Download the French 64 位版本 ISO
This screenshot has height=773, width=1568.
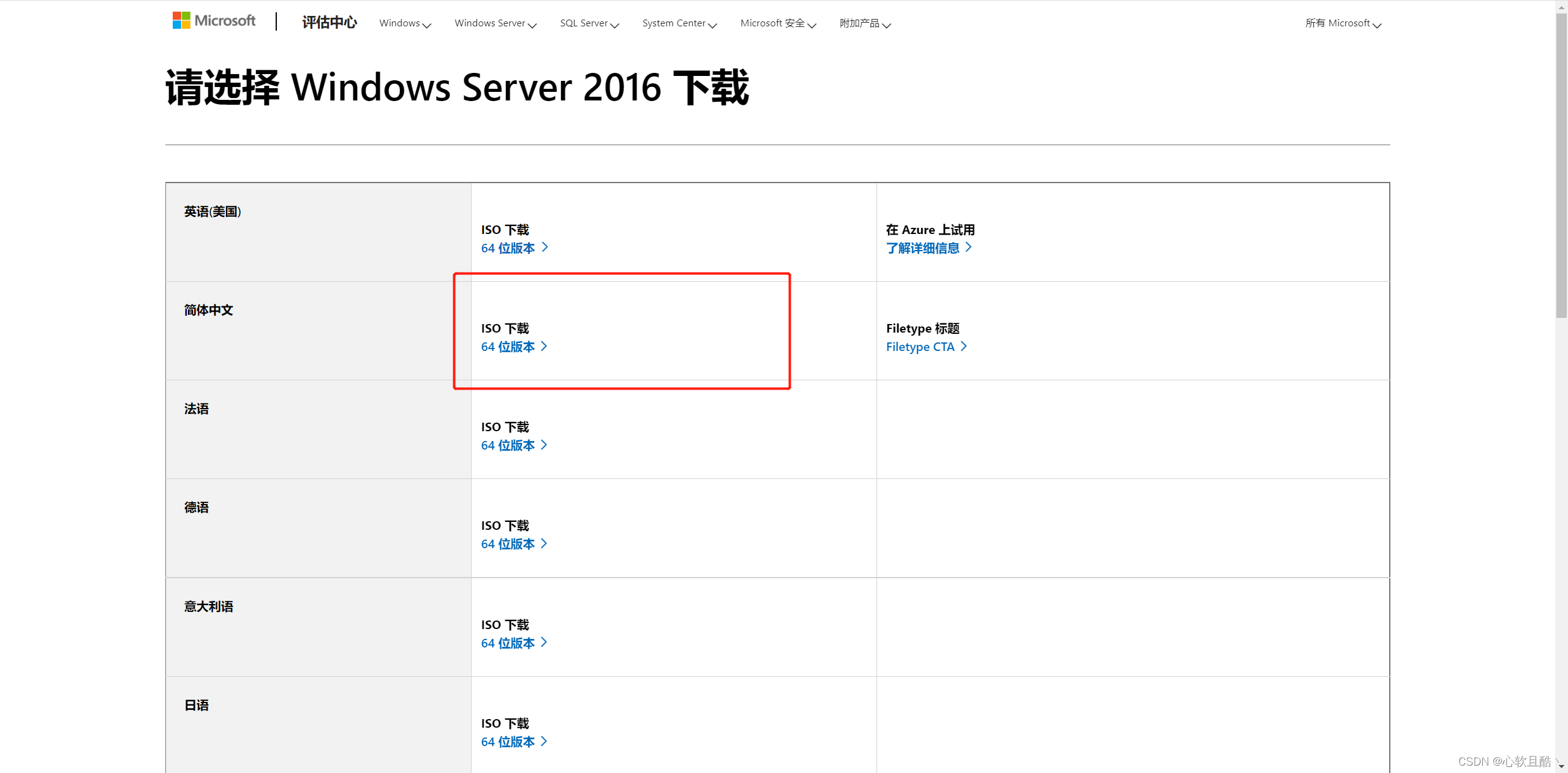508,445
